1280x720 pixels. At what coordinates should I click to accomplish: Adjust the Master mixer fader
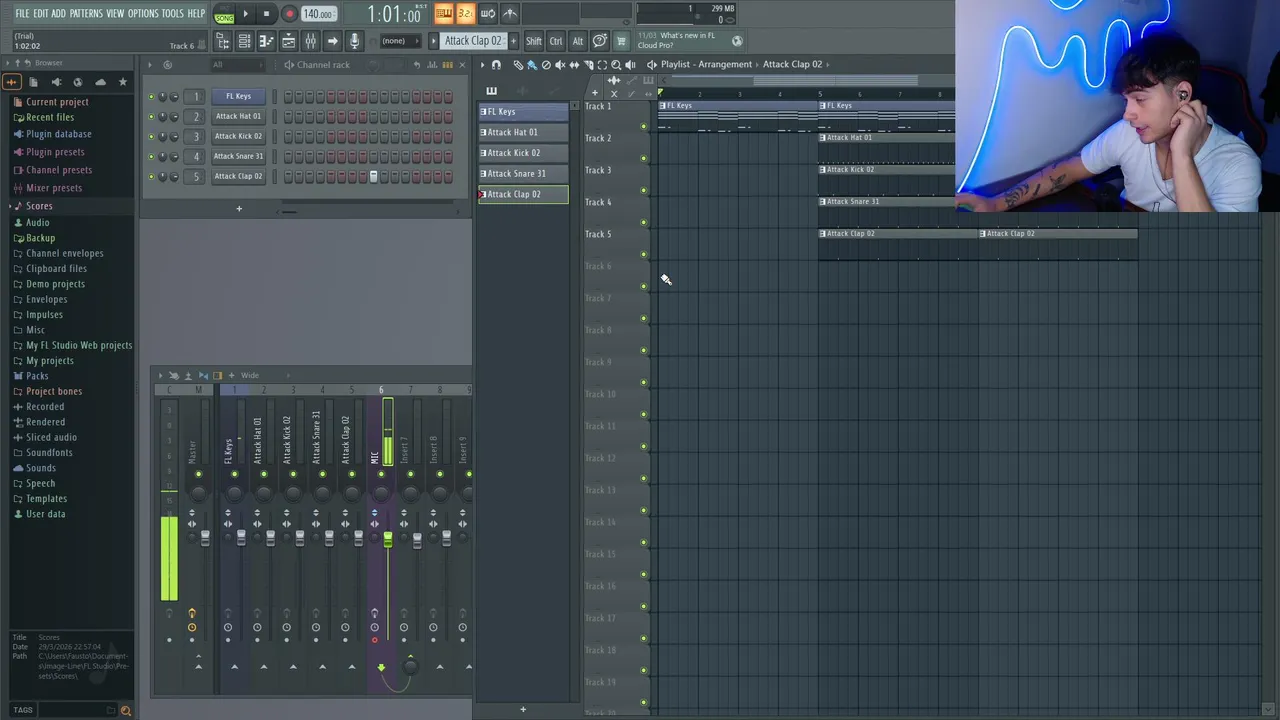tap(205, 538)
